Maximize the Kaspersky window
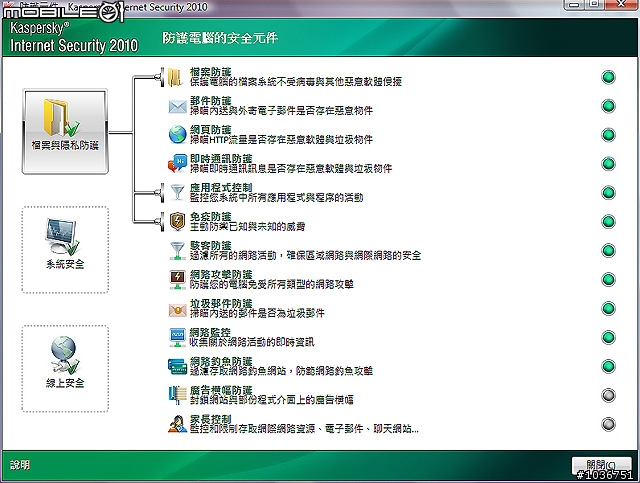640x483 pixels. coord(594,4)
